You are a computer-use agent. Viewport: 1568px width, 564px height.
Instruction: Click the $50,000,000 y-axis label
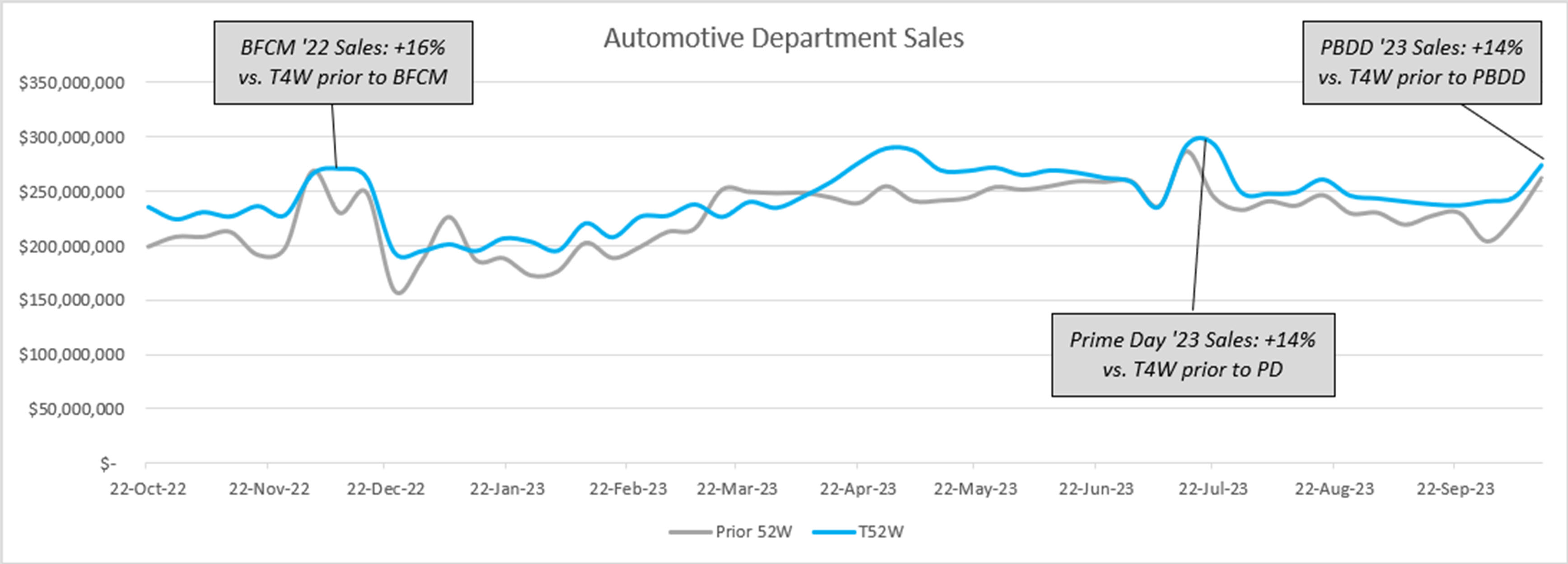click(x=76, y=409)
